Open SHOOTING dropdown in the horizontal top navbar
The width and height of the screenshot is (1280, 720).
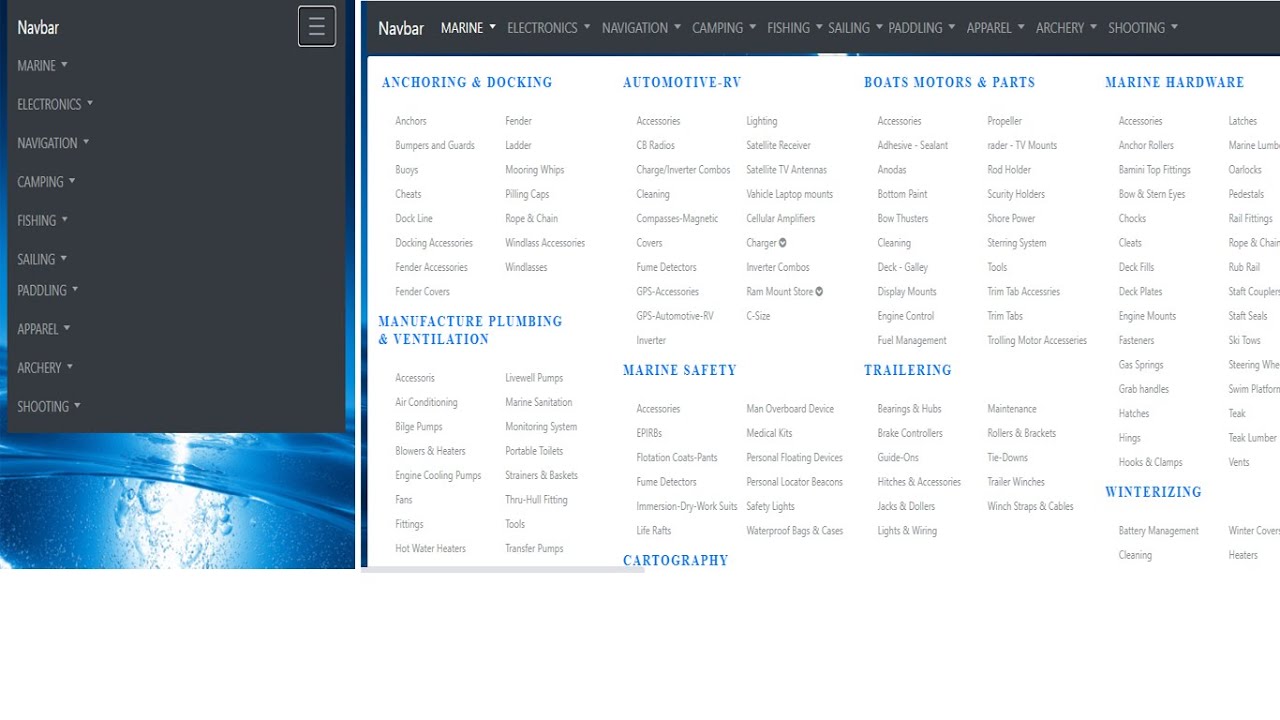point(1143,28)
